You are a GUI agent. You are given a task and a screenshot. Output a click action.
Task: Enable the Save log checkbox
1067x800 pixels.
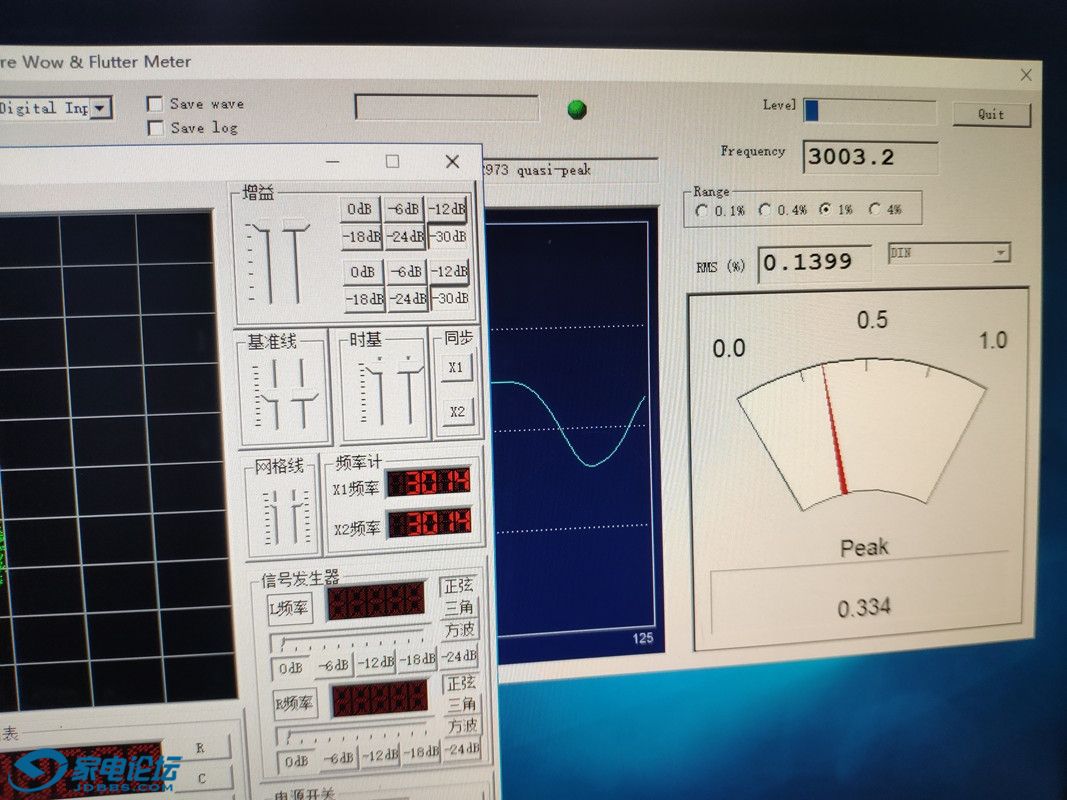[x=155, y=128]
